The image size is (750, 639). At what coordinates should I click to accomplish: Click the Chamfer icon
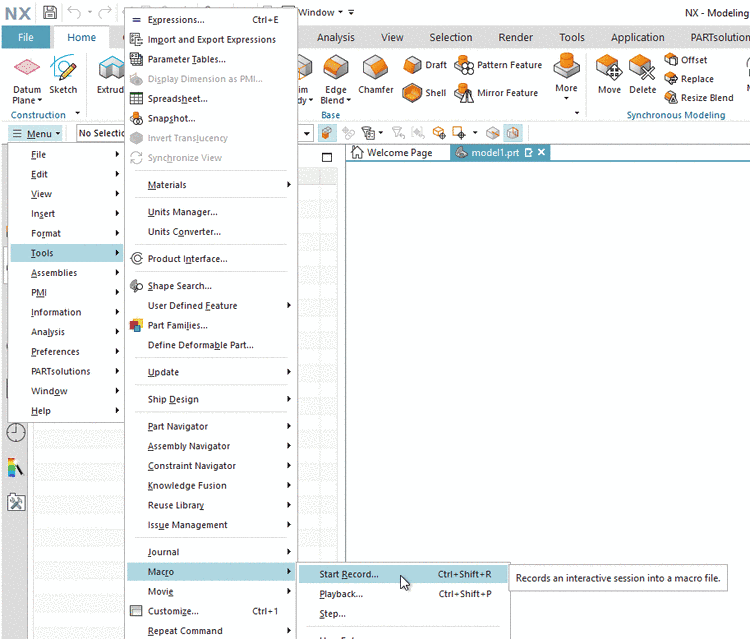375,68
